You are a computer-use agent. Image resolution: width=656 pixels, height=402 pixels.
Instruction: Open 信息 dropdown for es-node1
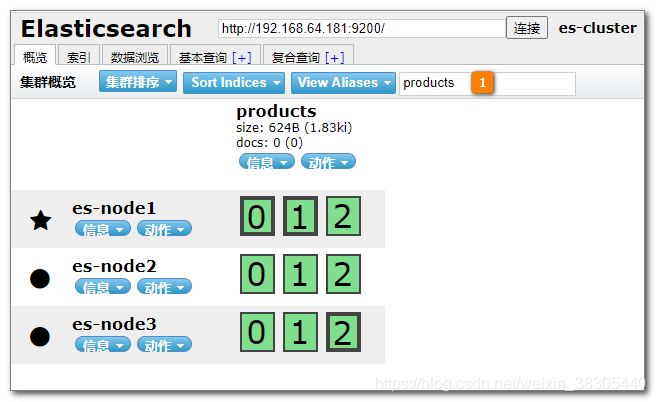point(103,229)
